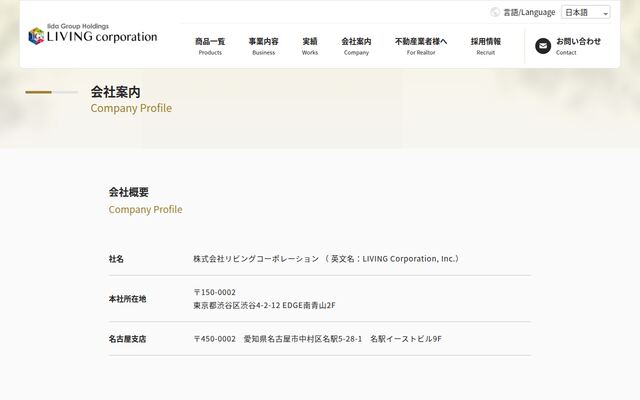This screenshot has width=640, height=400.
Task: Click the globe language icon
Action: 495,12
